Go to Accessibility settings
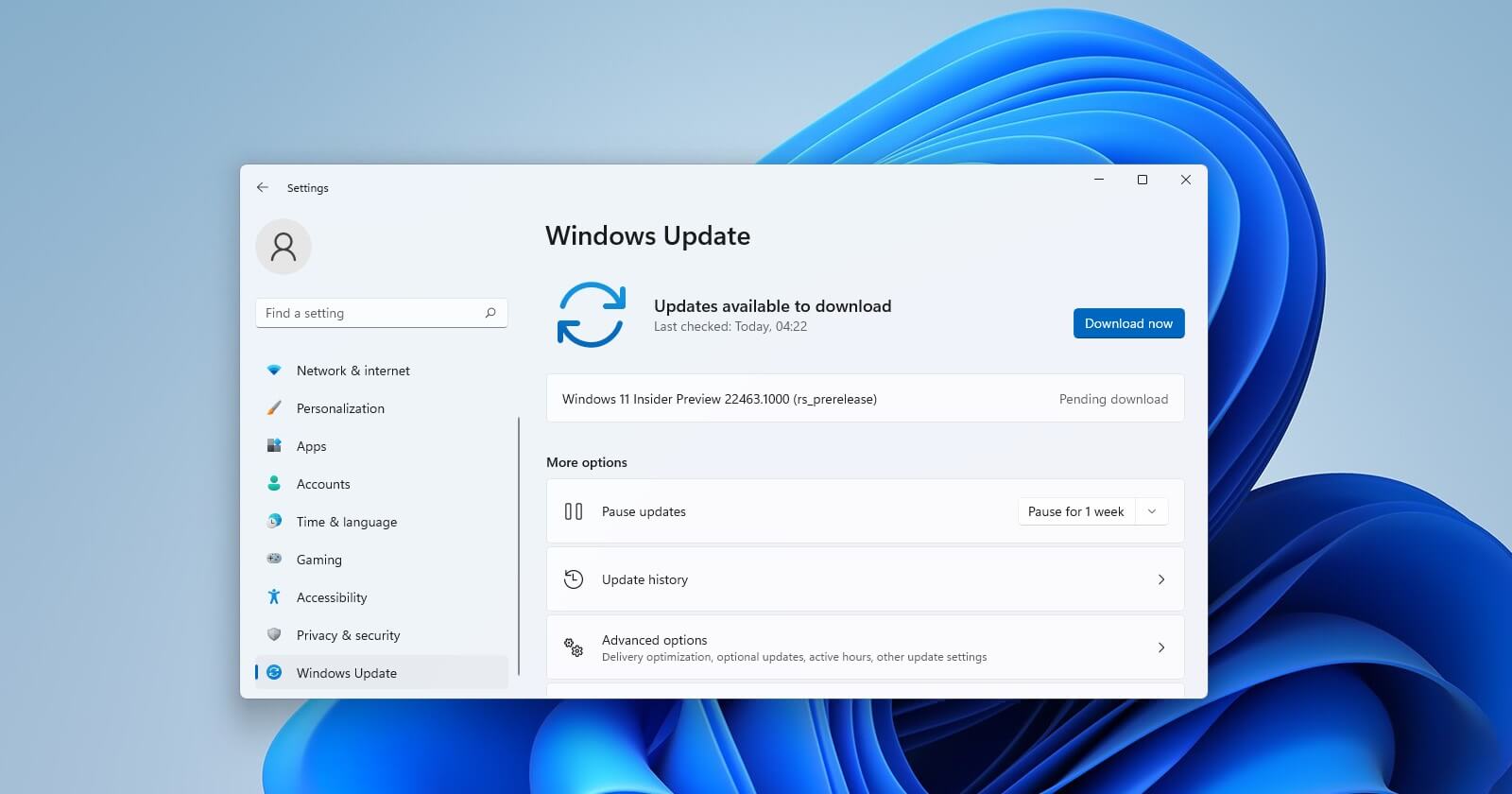Screen dimensions: 1512x794 click(382, 597)
